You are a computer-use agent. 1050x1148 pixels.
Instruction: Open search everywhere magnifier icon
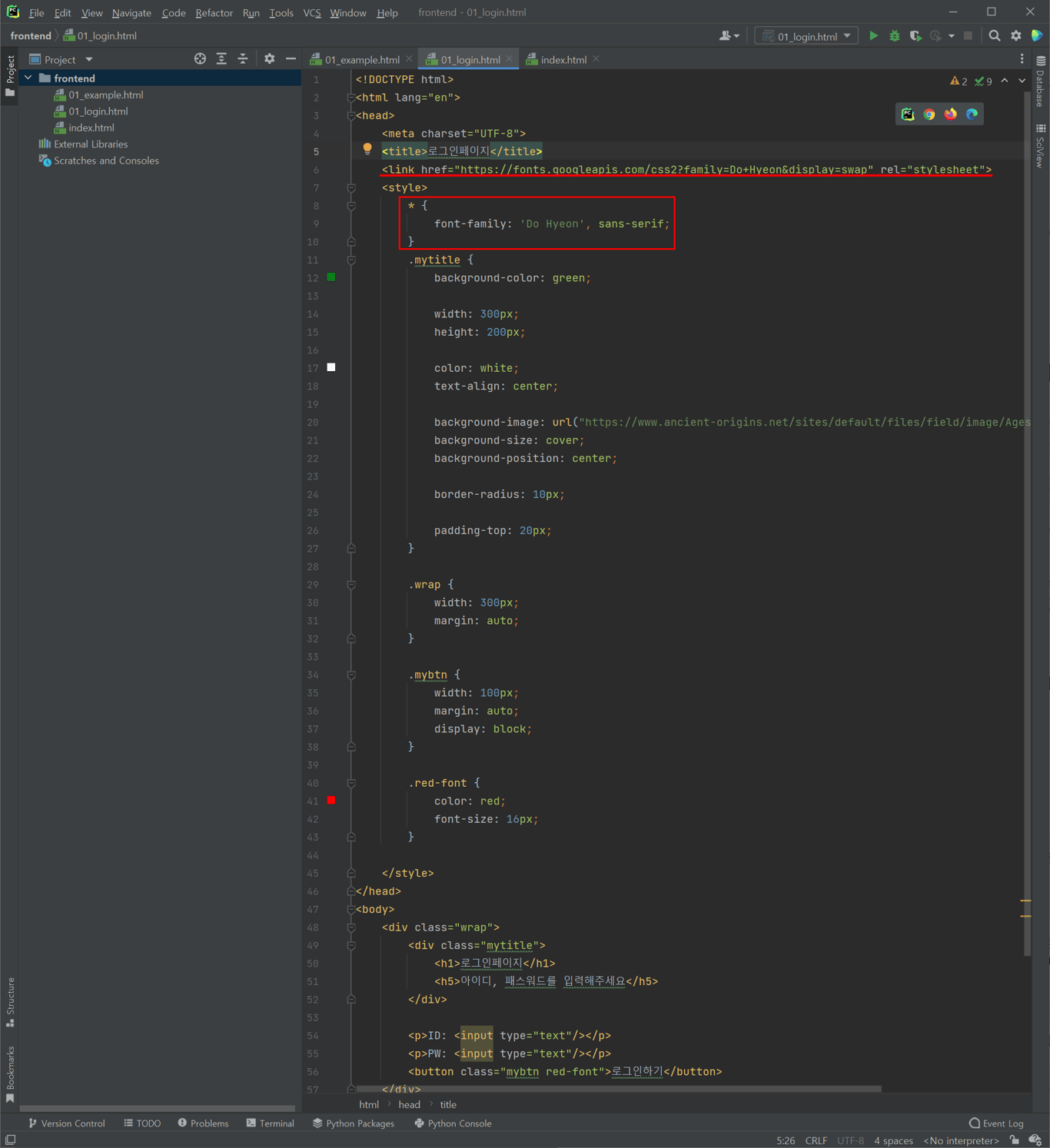[995, 36]
